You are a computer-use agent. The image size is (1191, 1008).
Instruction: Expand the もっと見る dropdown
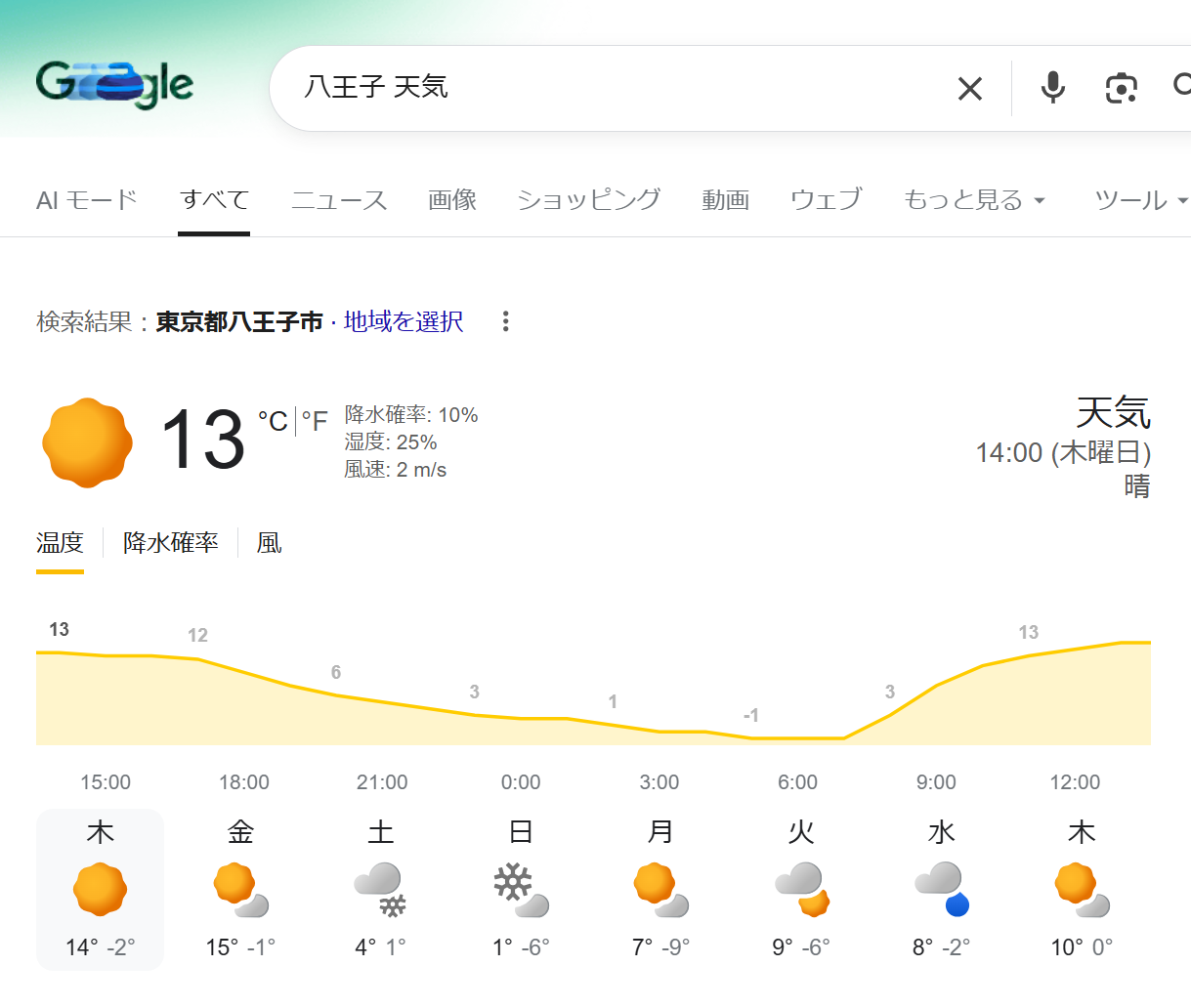(x=974, y=200)
